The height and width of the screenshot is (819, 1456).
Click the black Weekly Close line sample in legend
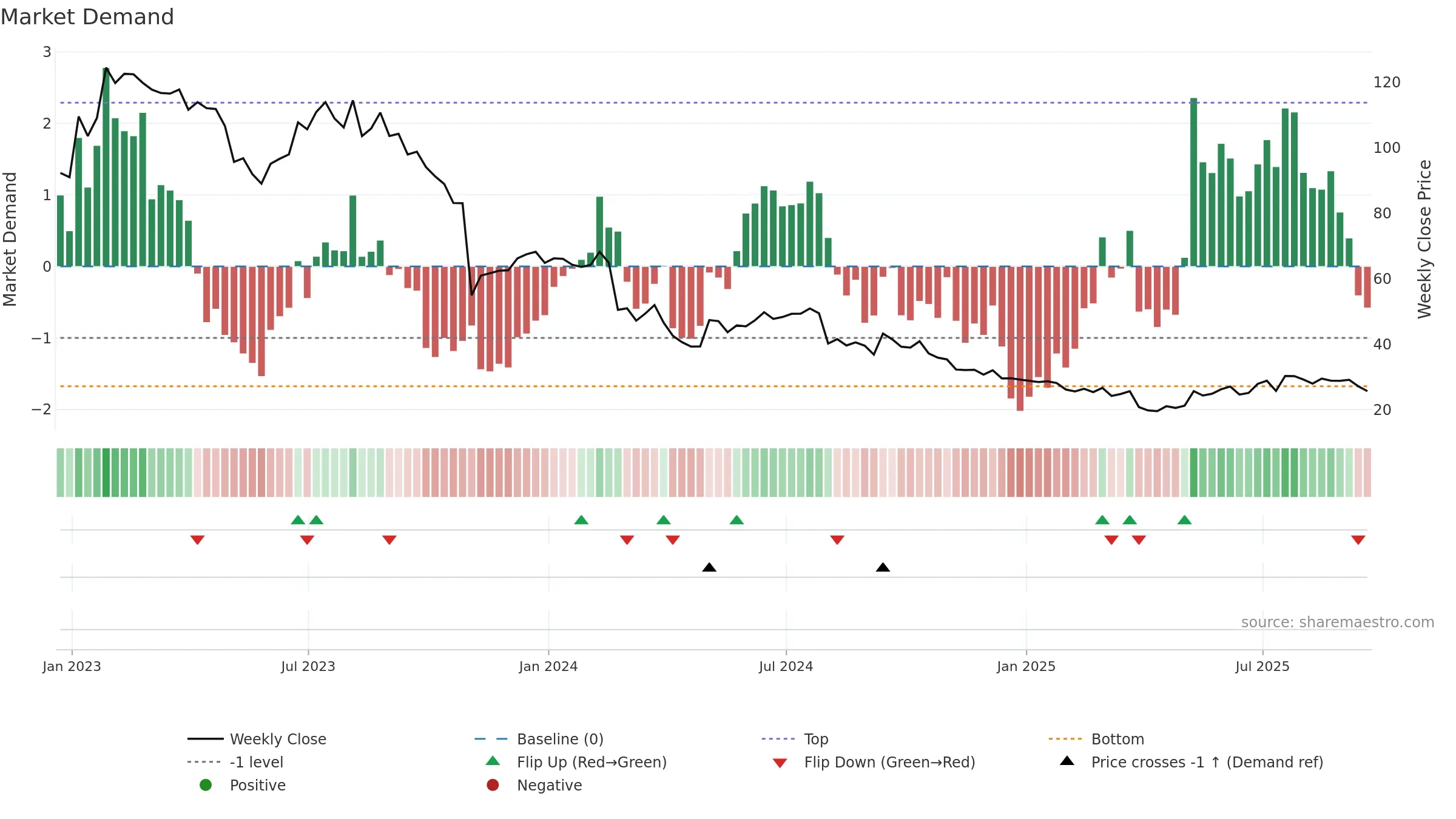pos(206,739)
